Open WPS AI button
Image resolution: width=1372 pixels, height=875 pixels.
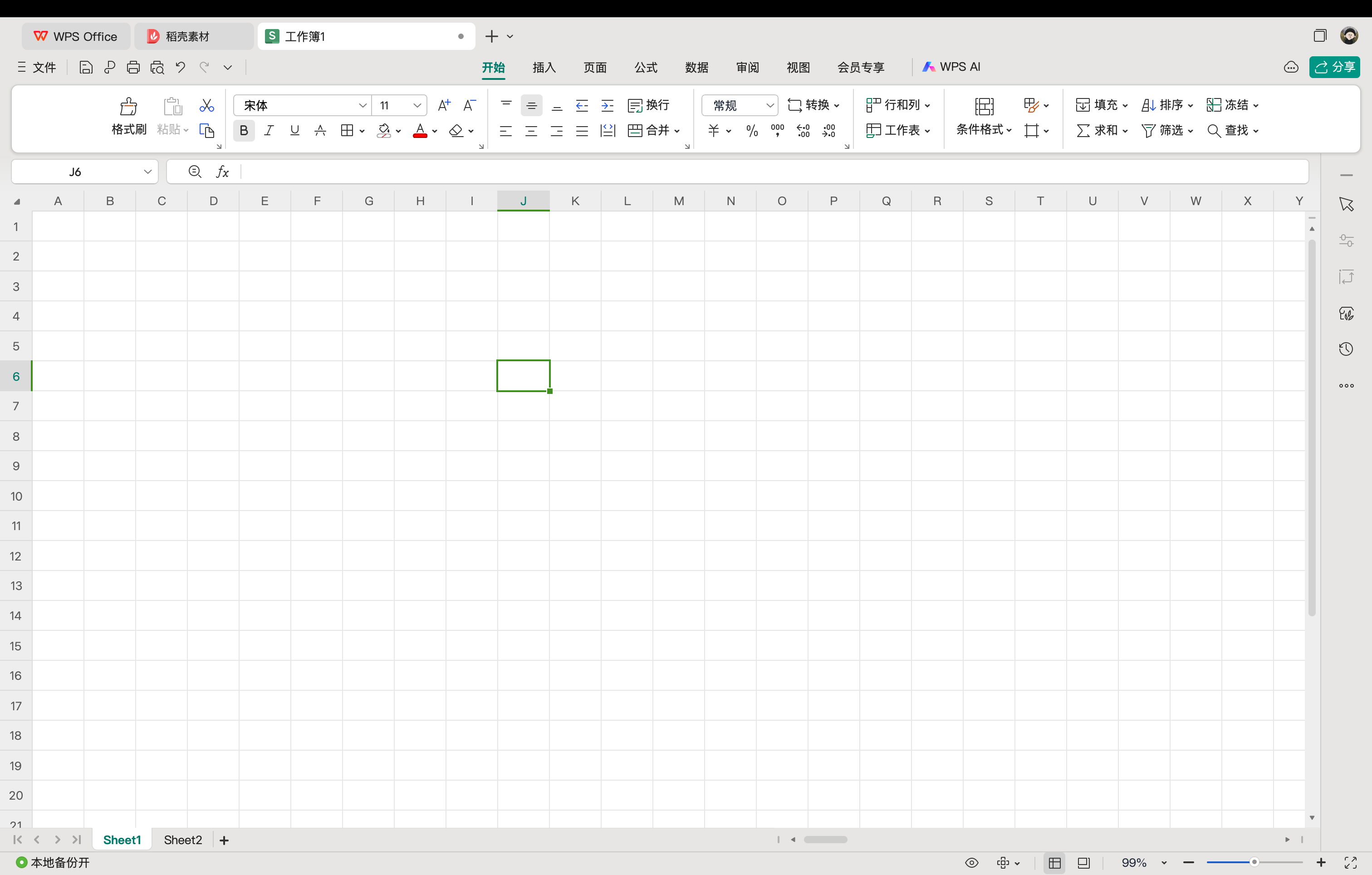[951, 67]
